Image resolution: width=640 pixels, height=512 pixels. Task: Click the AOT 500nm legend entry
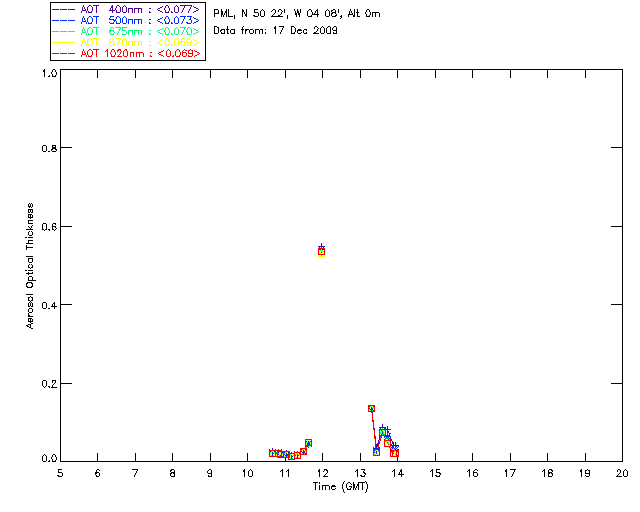click(x=126, y=20)
